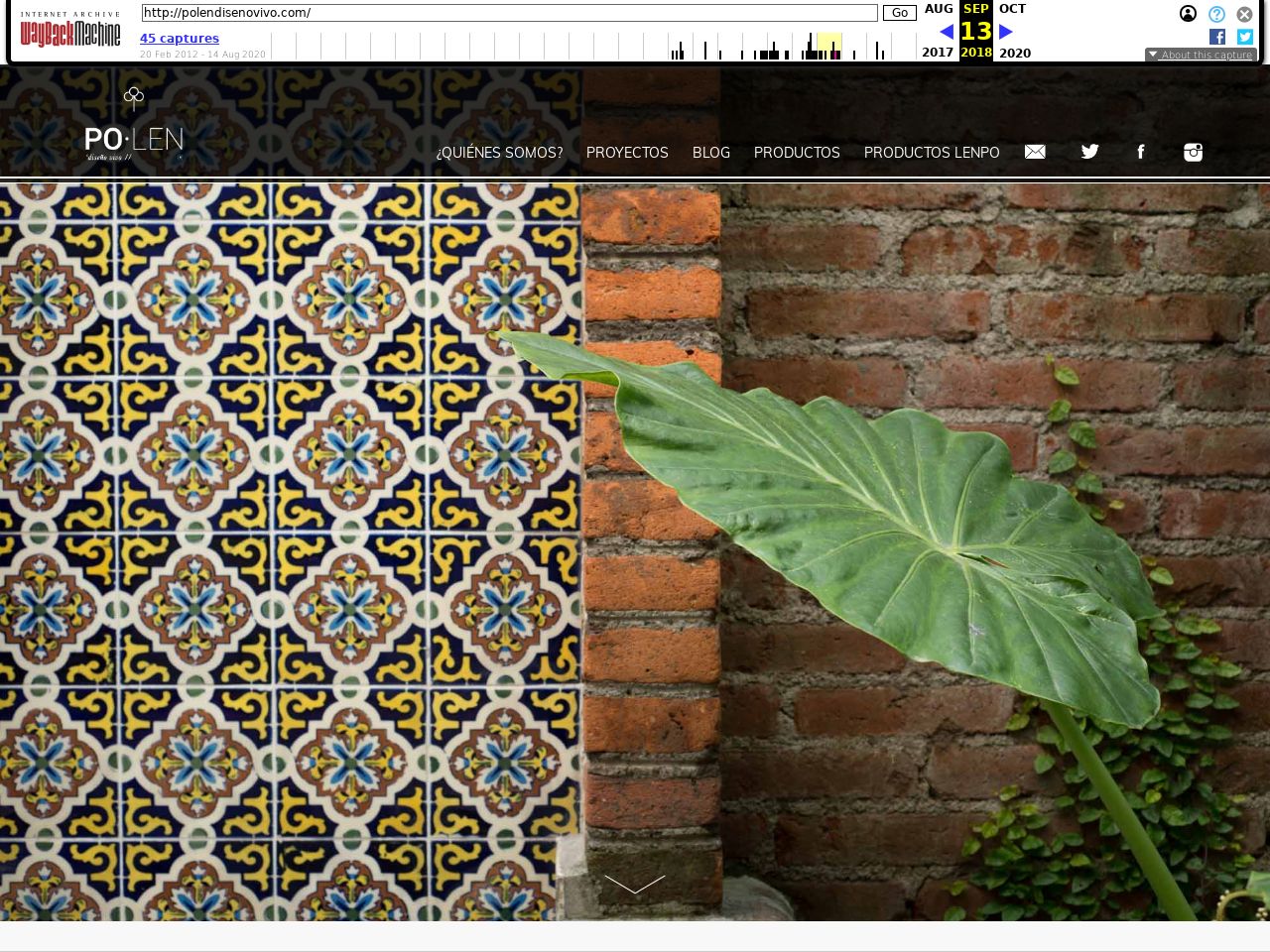
Task: Share capture on Facebook from Wayback toolbar
Action: 1217,37
